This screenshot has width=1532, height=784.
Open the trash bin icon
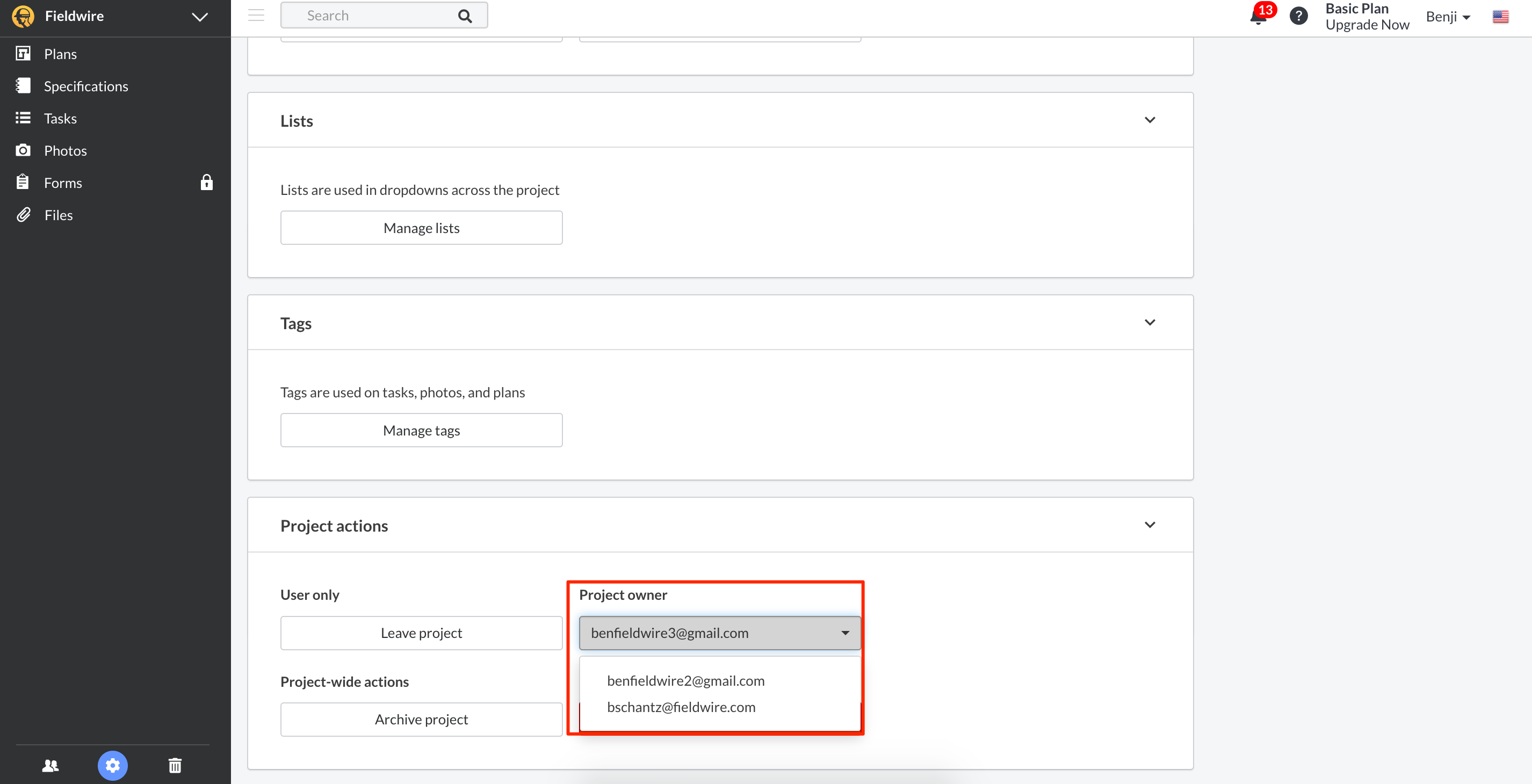click(175, 765)
